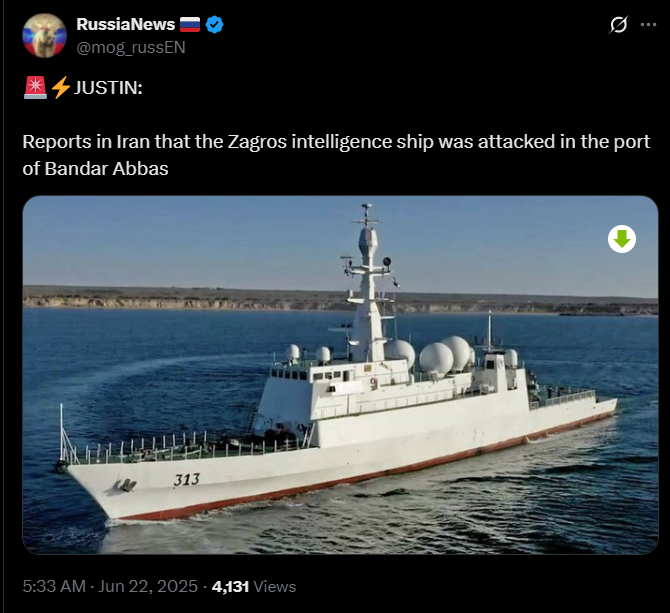Click the red siren emoji

[35, 88]
